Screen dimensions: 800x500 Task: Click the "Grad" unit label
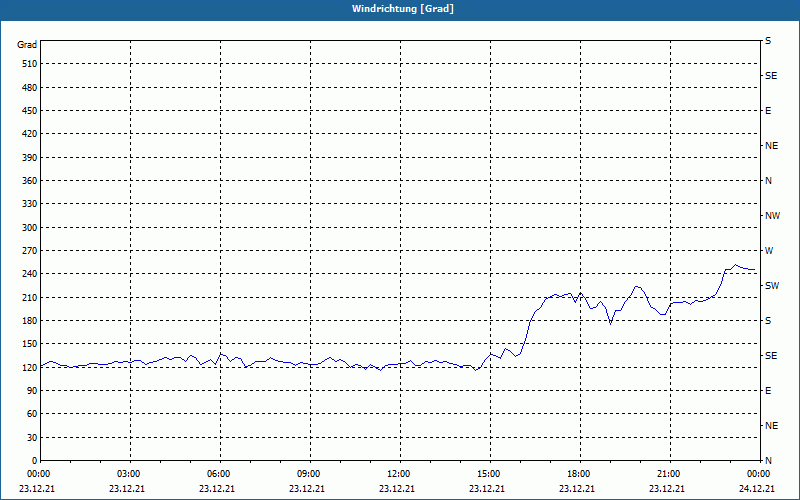[x=27, y=45]
